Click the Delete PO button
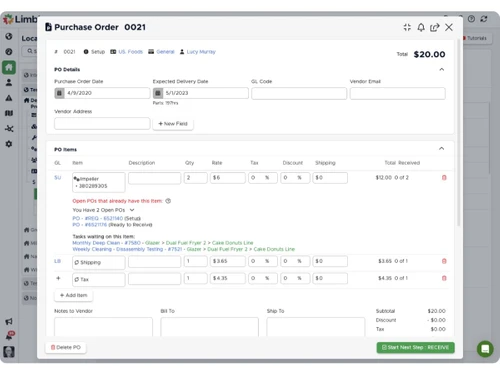The width and height of the screenshot is (500, 375). (66, 347)
